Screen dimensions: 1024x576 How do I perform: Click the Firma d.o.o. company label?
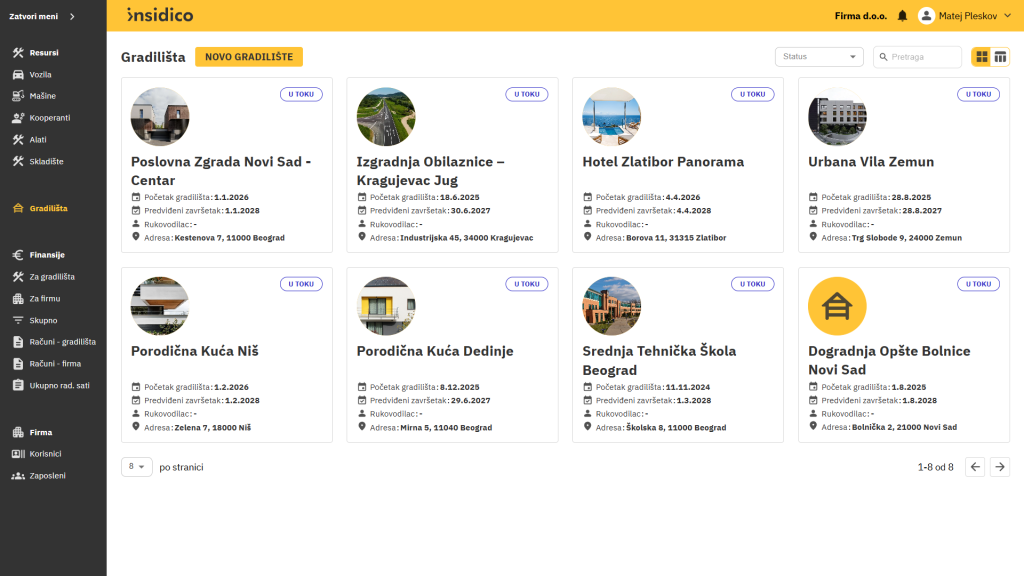tap(861, 16)
